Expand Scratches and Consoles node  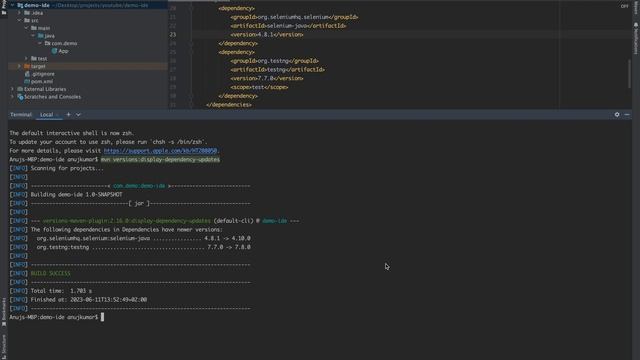click(13, 97)
